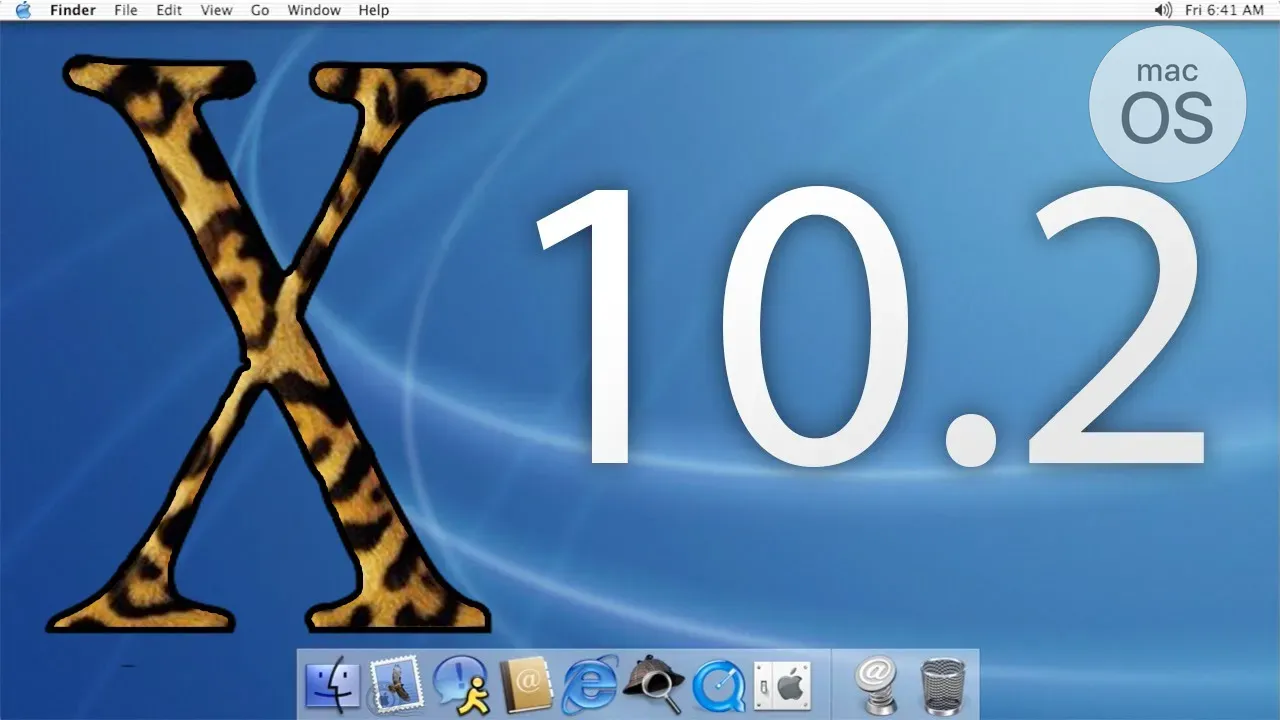Image resolution: width=1280 pixels, height=720 pixels.
Task: Open System Preferences in the Dock
Action: pos(781,685)
